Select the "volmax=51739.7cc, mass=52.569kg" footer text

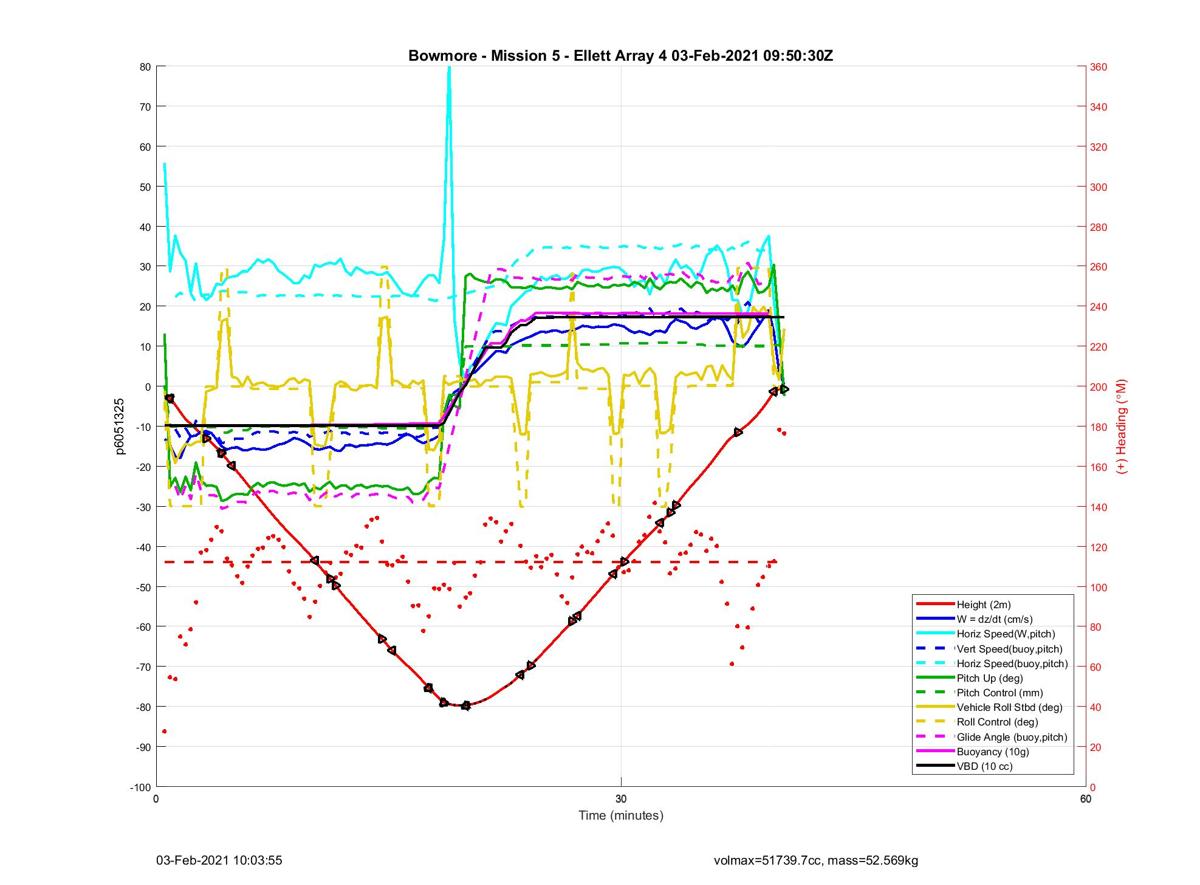tap(815, 860)
